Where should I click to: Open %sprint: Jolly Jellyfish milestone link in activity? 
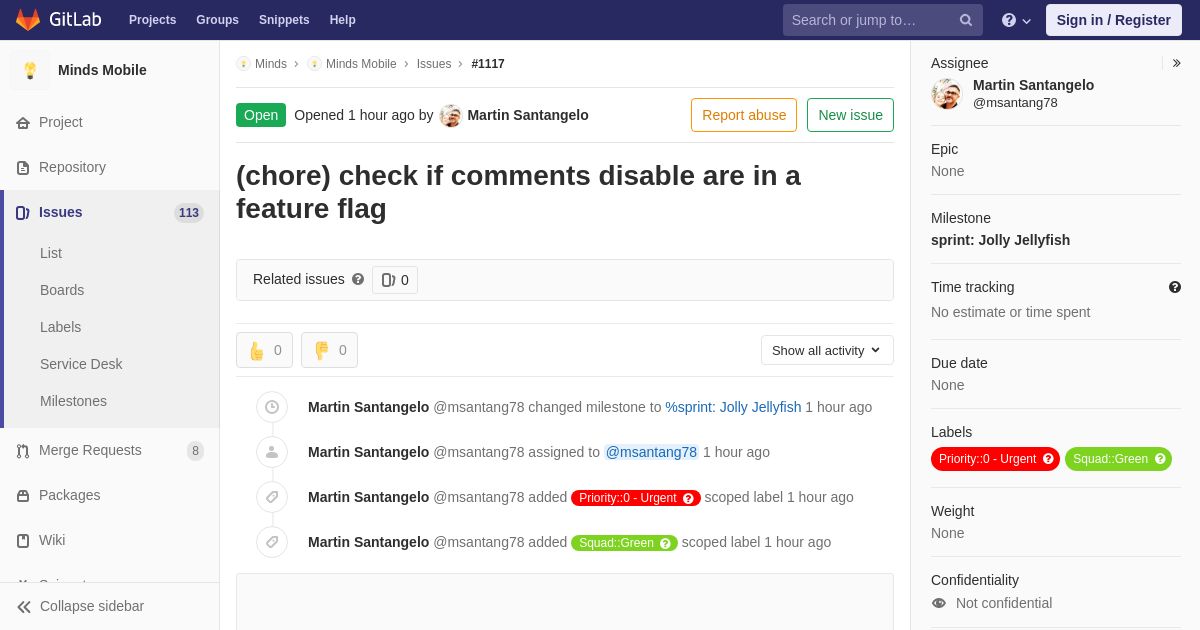pos(733,407)
